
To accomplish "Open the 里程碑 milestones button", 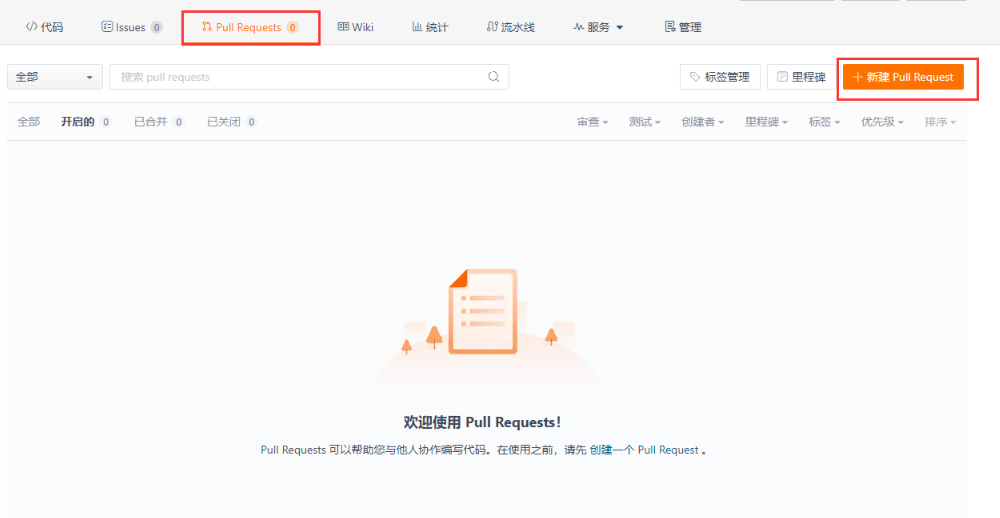I will point(802,77).
